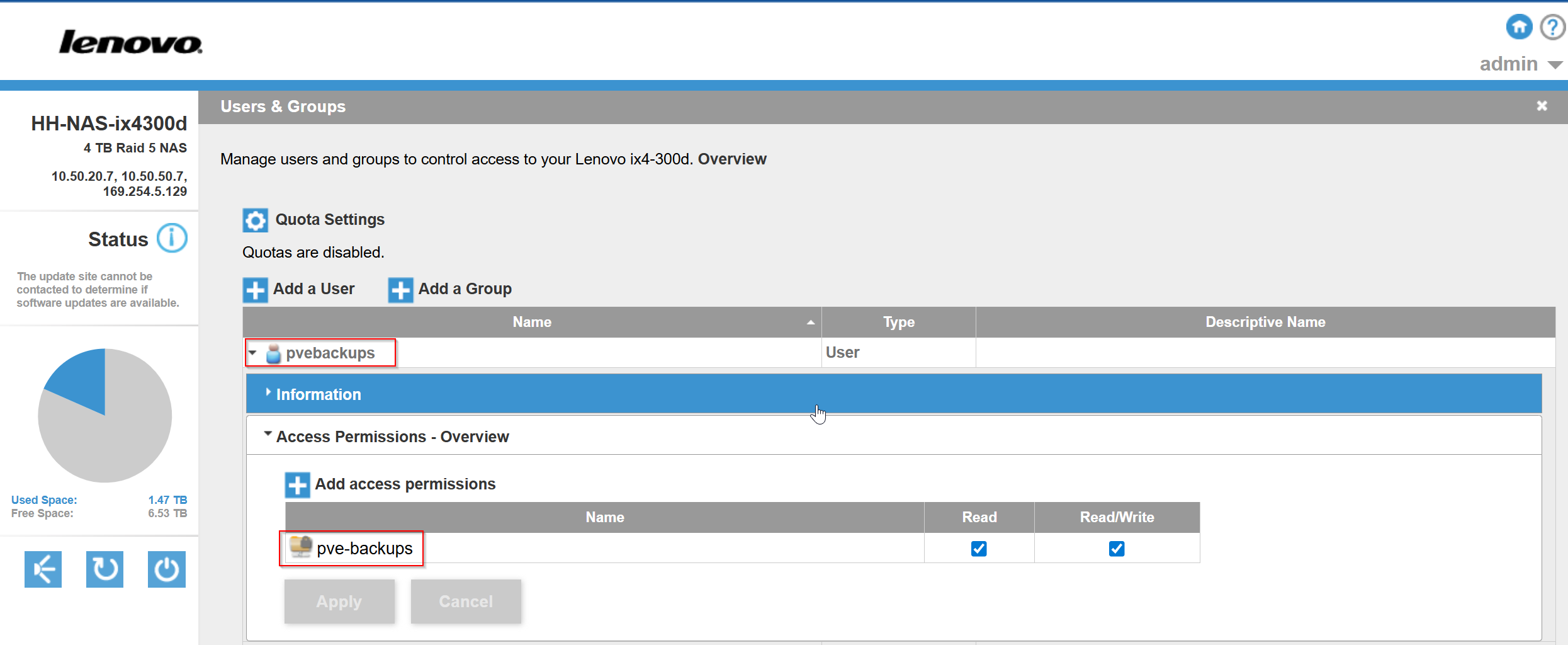
Task: Click the HH-NAS-ix4300d device name
Action: tap(109, 123)
